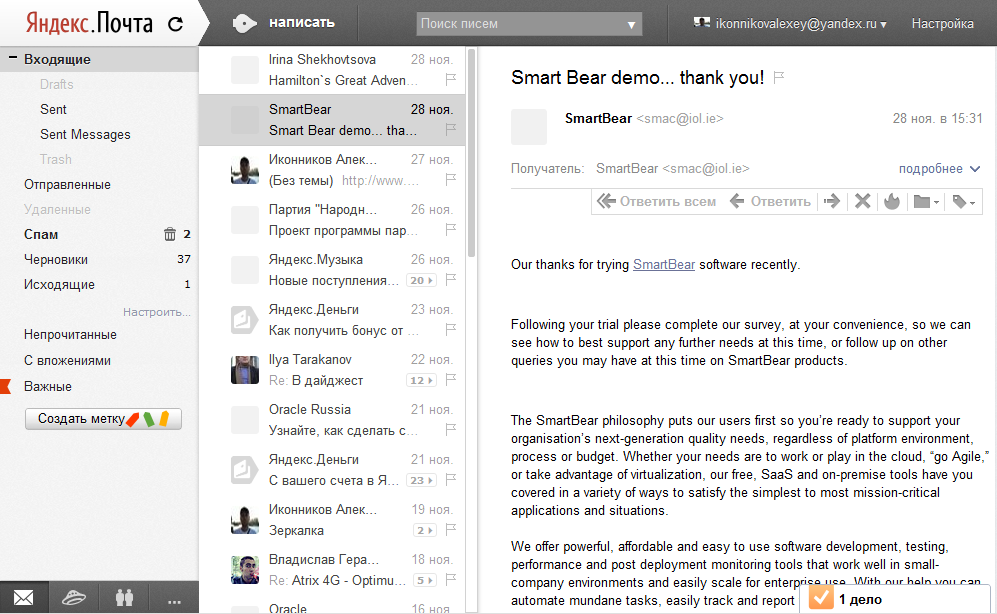Image resolution: width=997 pixels, height=614 pixels.
Task: Go to the Отправленные folder
Action: [67, 184]
